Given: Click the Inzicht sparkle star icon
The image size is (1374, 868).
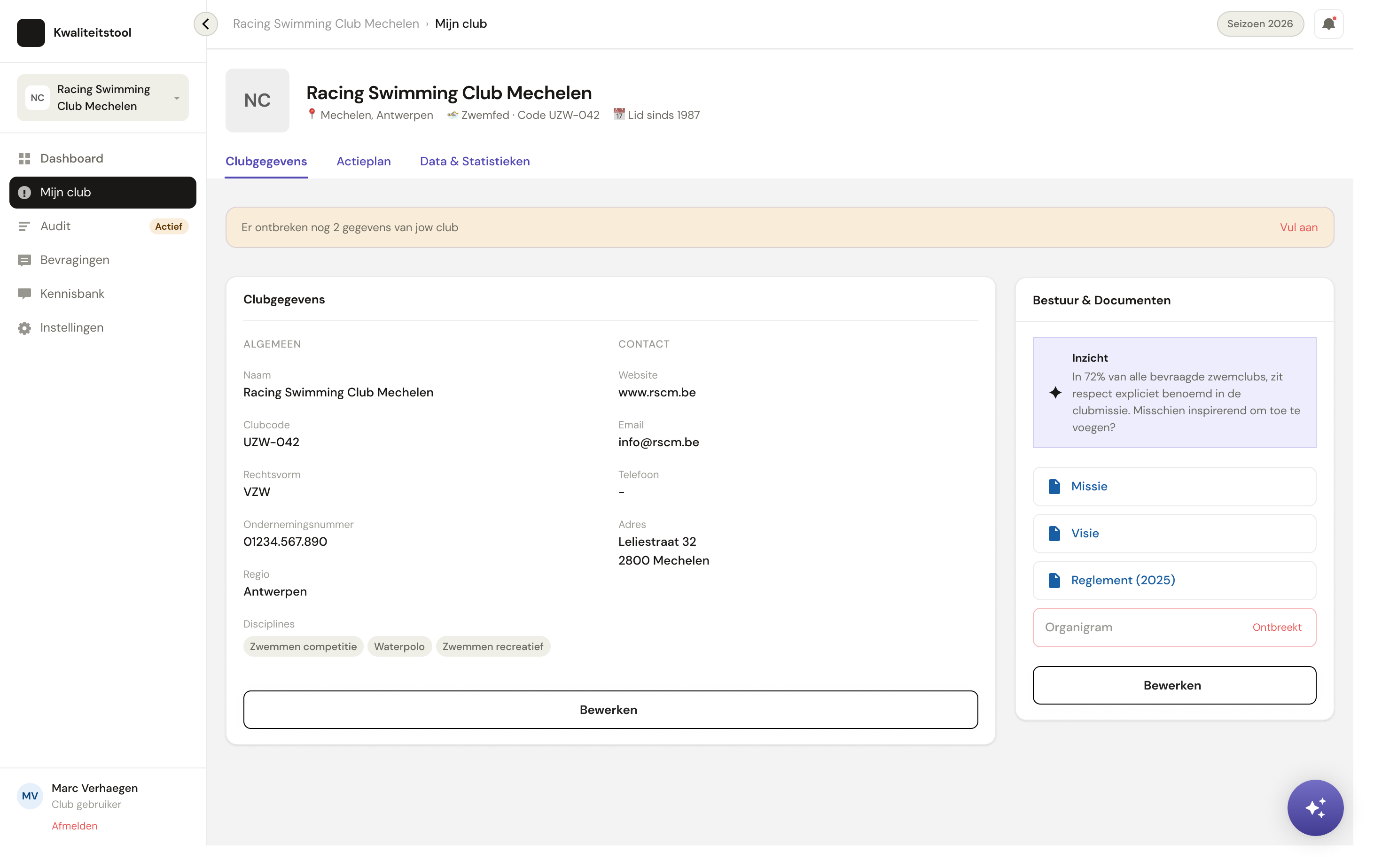Looking at the screenshot, I should [x=1055, y=392].
